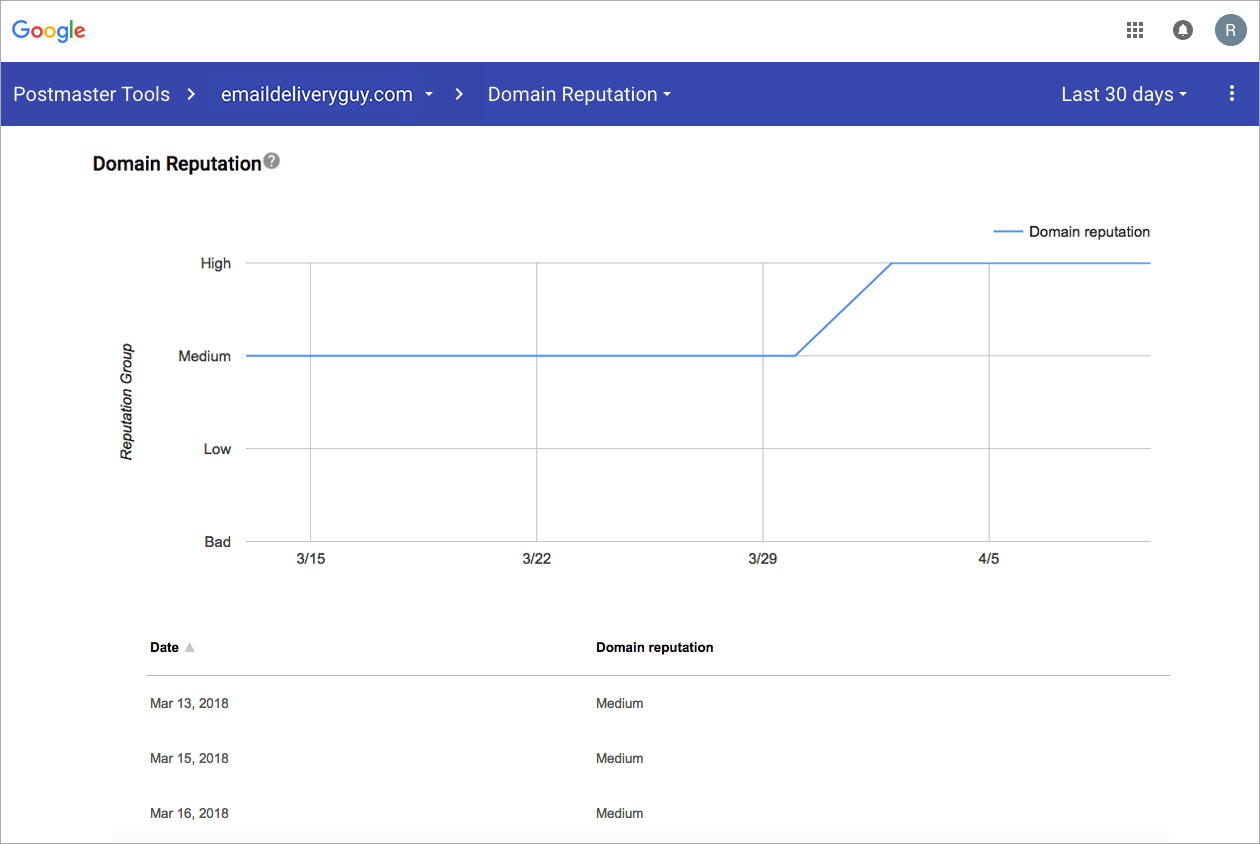The width and height of the screenshot is (1260, 844).
Task: Toggle the Domain reputation legend entry
Action: (1071, 231)
